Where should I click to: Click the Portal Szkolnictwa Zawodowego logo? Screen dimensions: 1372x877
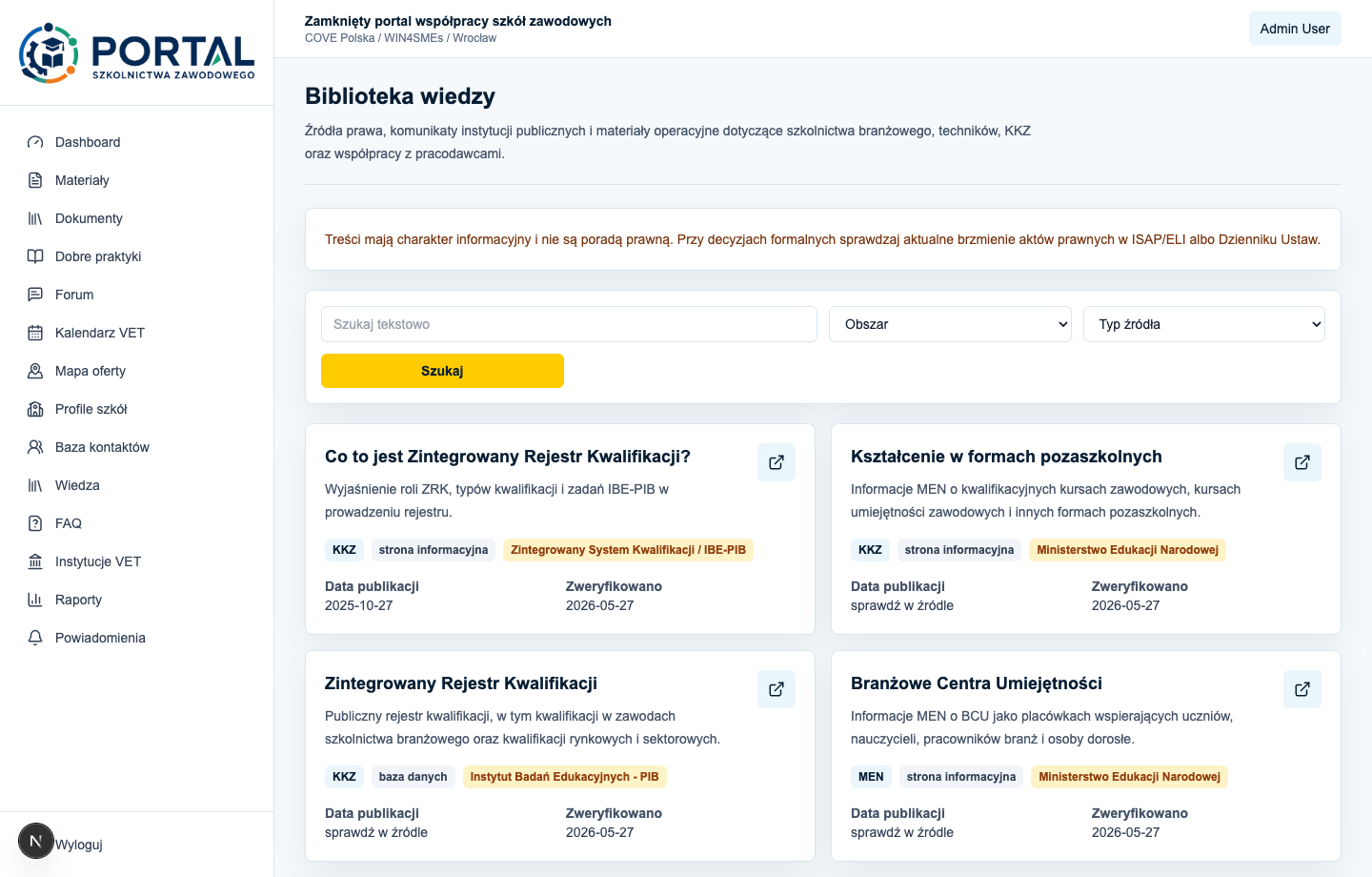[136, 53]
